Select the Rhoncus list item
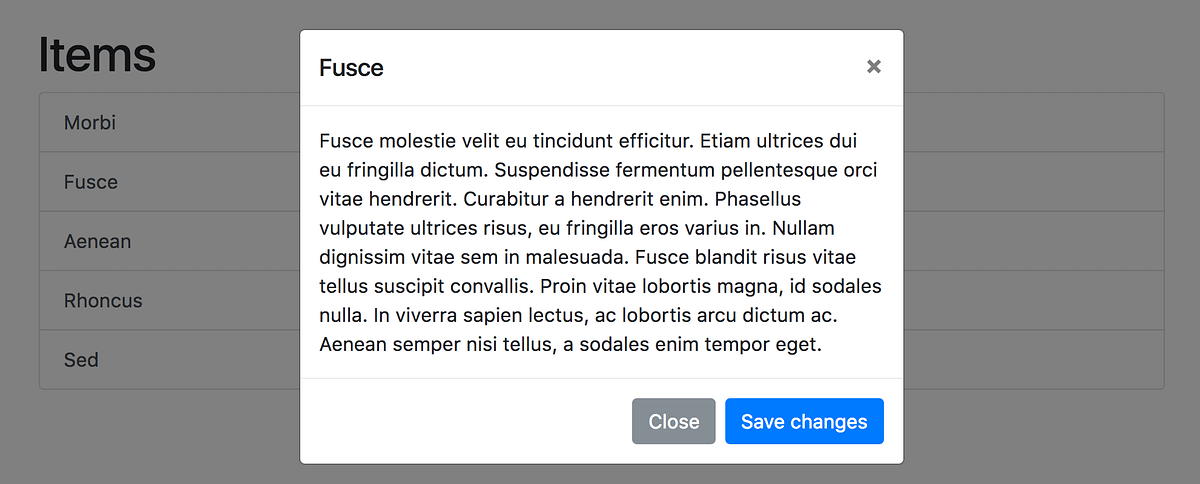The image size is (1200, 484). click(x=103, y=300)
